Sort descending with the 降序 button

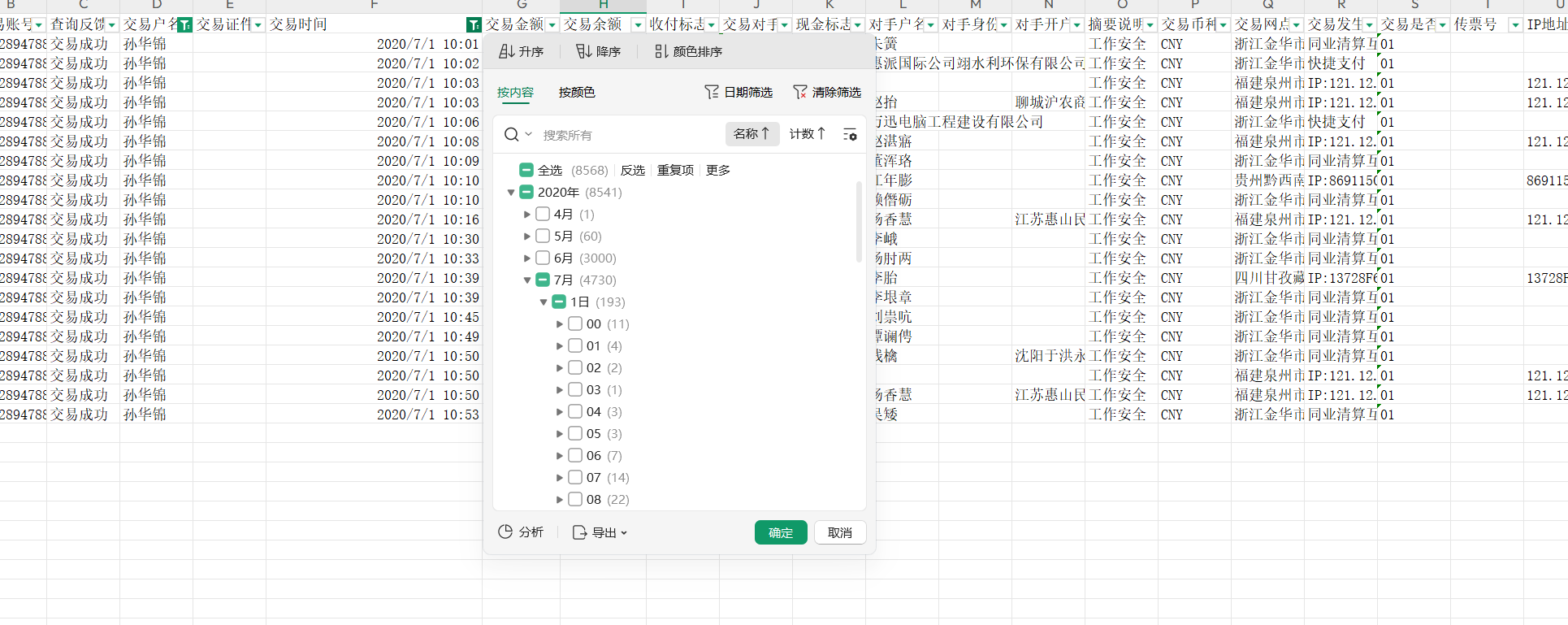(598, 51)
